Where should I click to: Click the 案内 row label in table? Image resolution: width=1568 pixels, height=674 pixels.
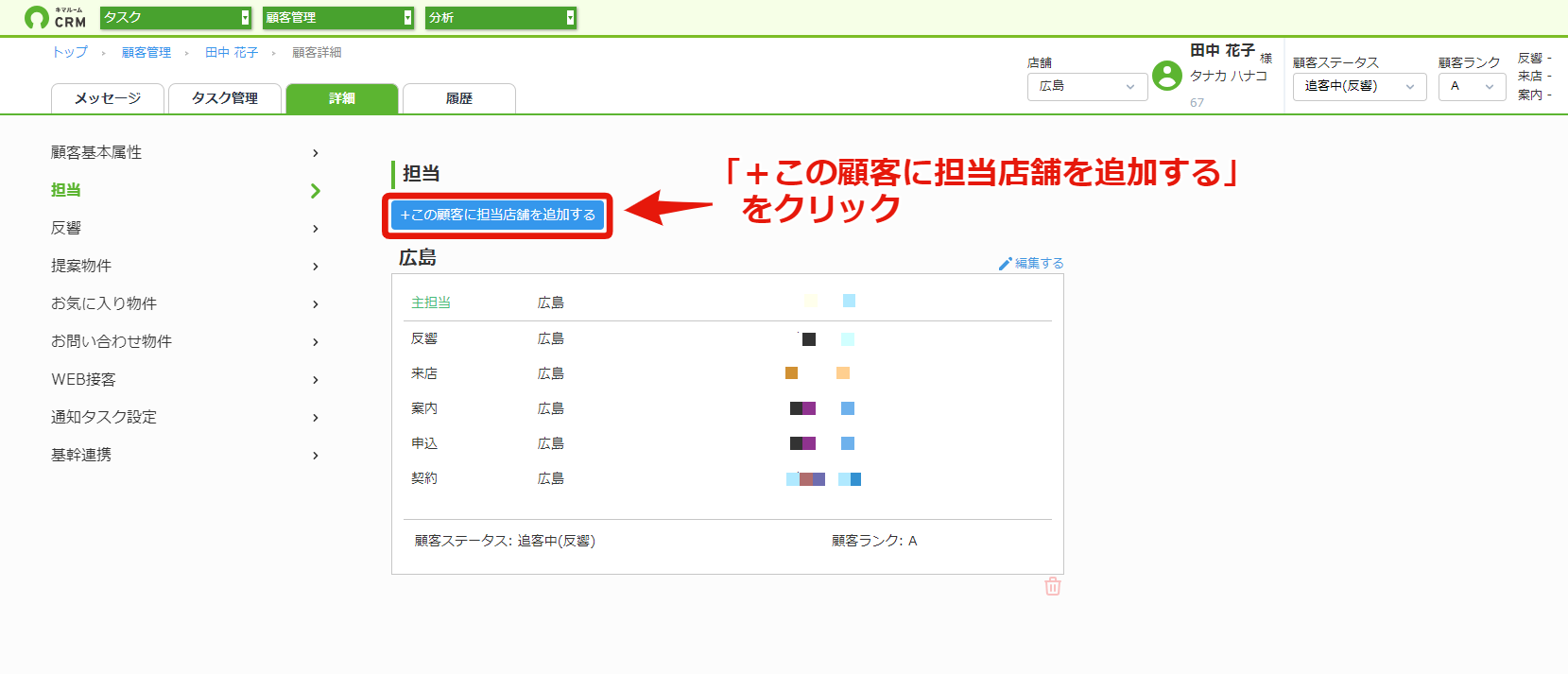(x=424, y=408)
